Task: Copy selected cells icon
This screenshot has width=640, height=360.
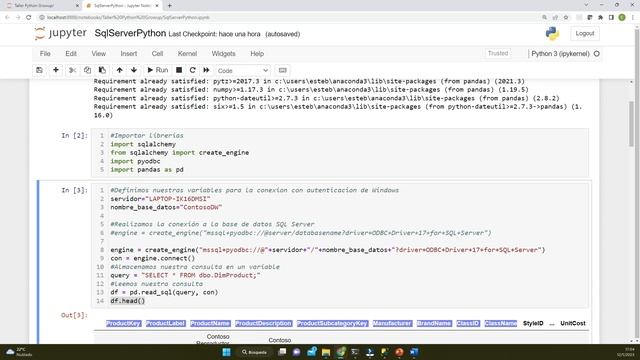Action: 87,70
